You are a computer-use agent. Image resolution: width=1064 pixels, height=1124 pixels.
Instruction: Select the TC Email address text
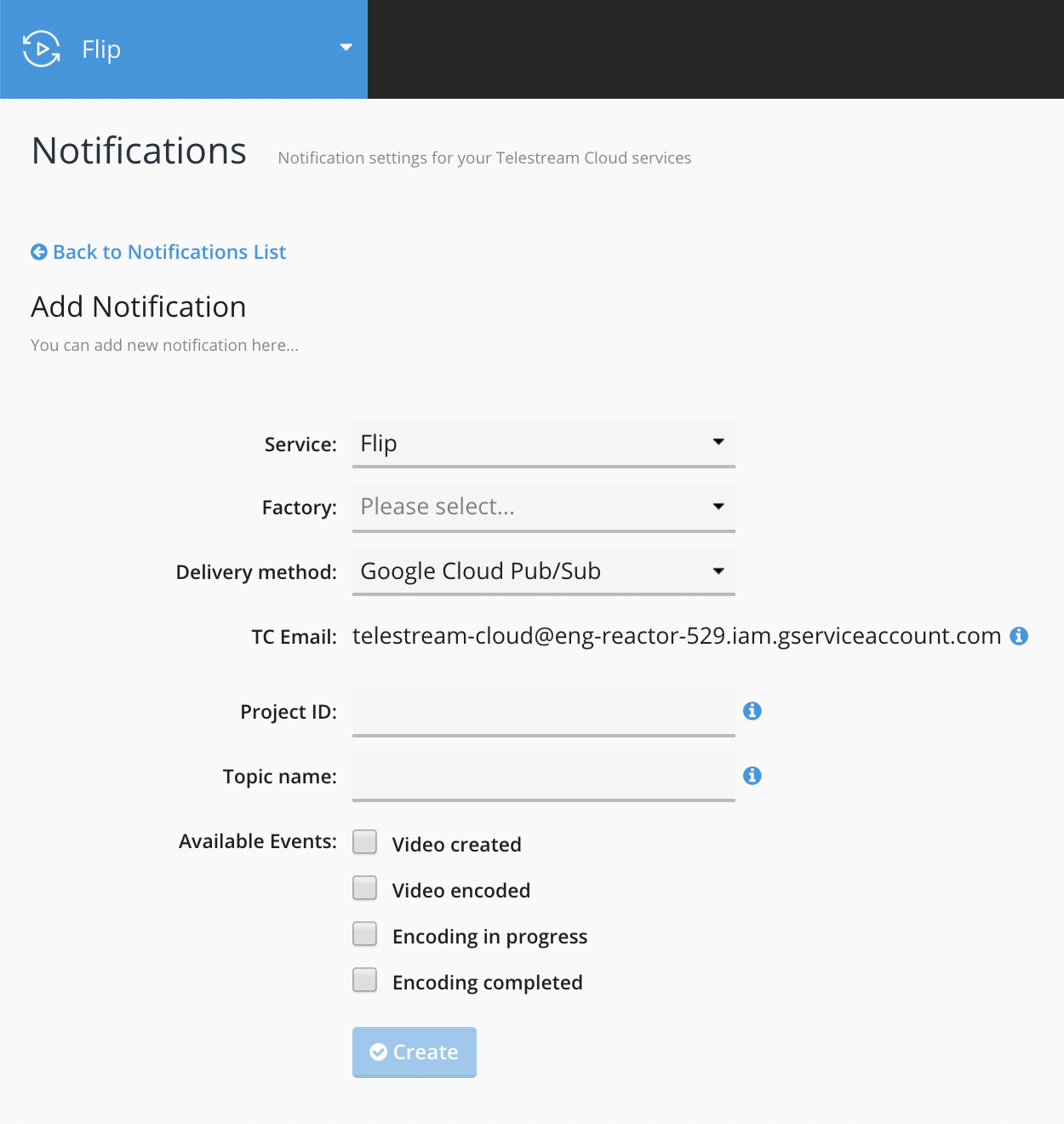(x=677, y=636)
